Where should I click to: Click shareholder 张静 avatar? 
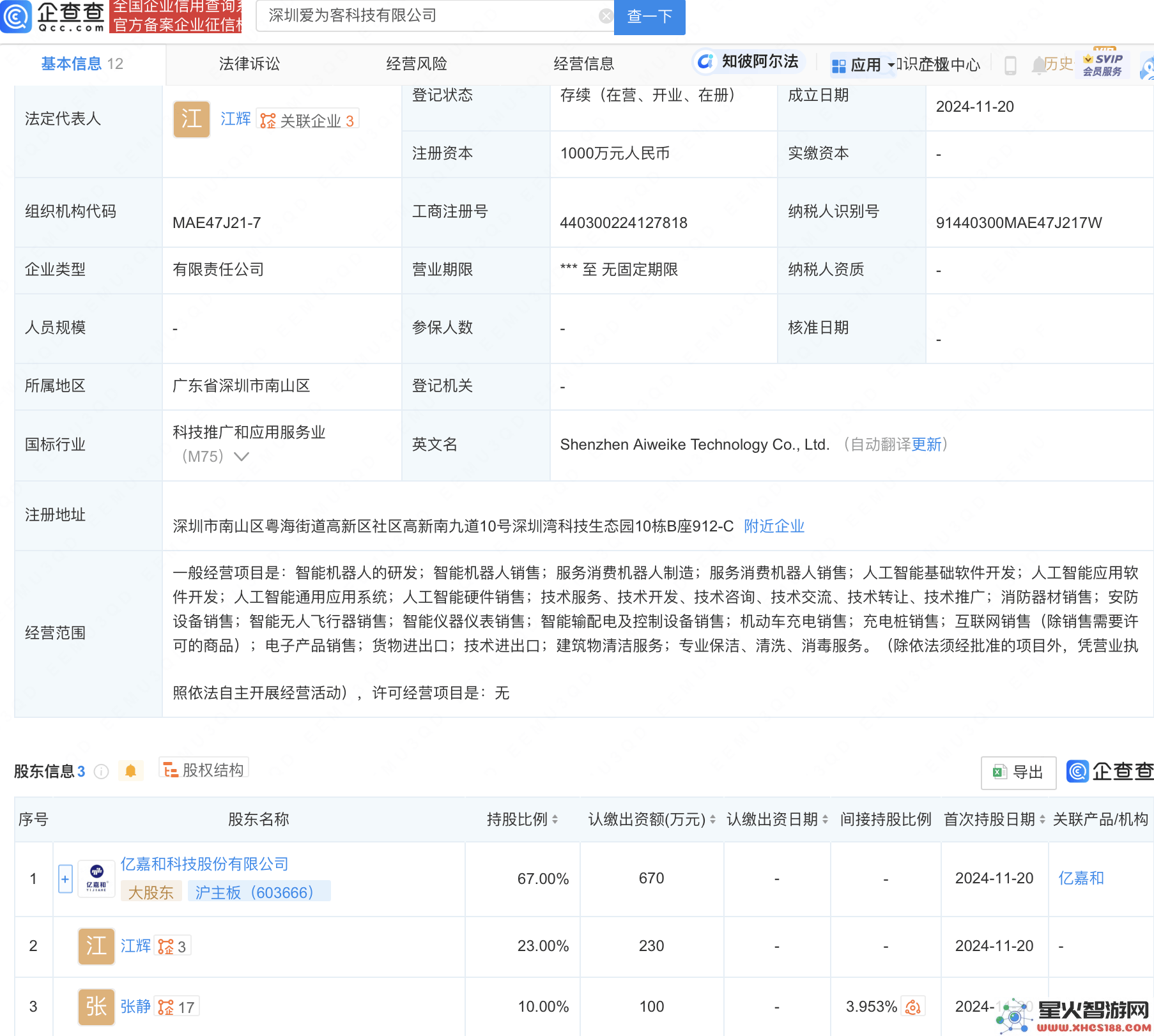(96, 1007)
